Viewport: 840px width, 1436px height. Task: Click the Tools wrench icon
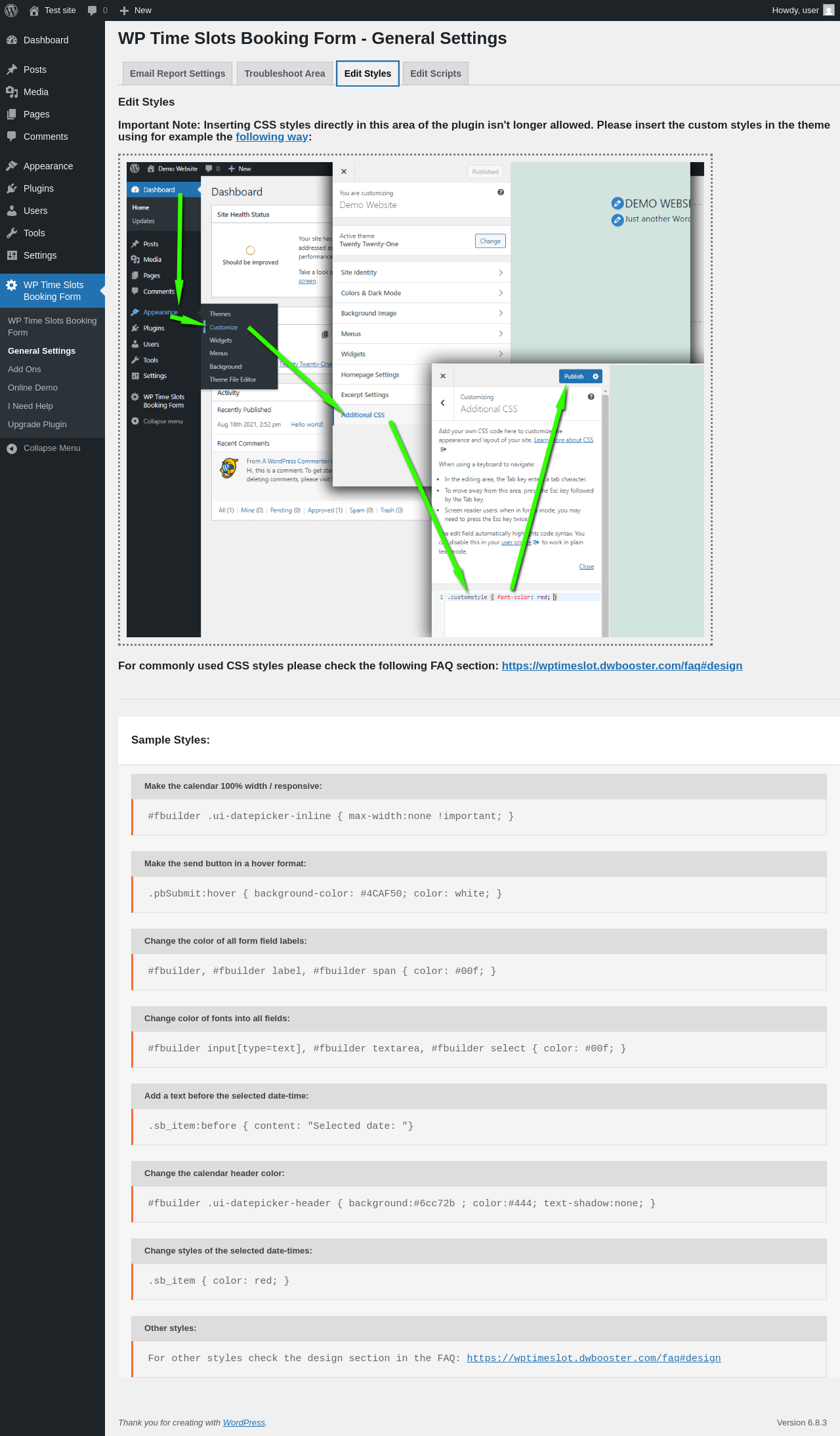point(12,233)
